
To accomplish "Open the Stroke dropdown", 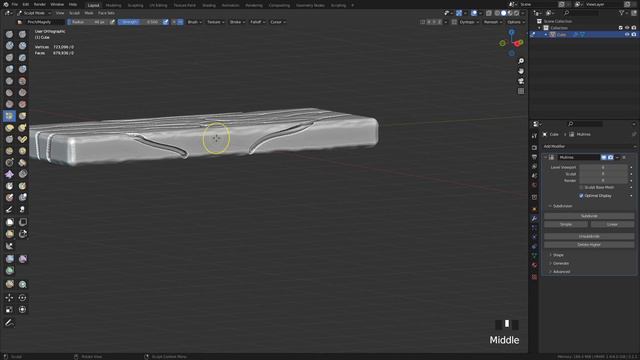I will 237,22.
